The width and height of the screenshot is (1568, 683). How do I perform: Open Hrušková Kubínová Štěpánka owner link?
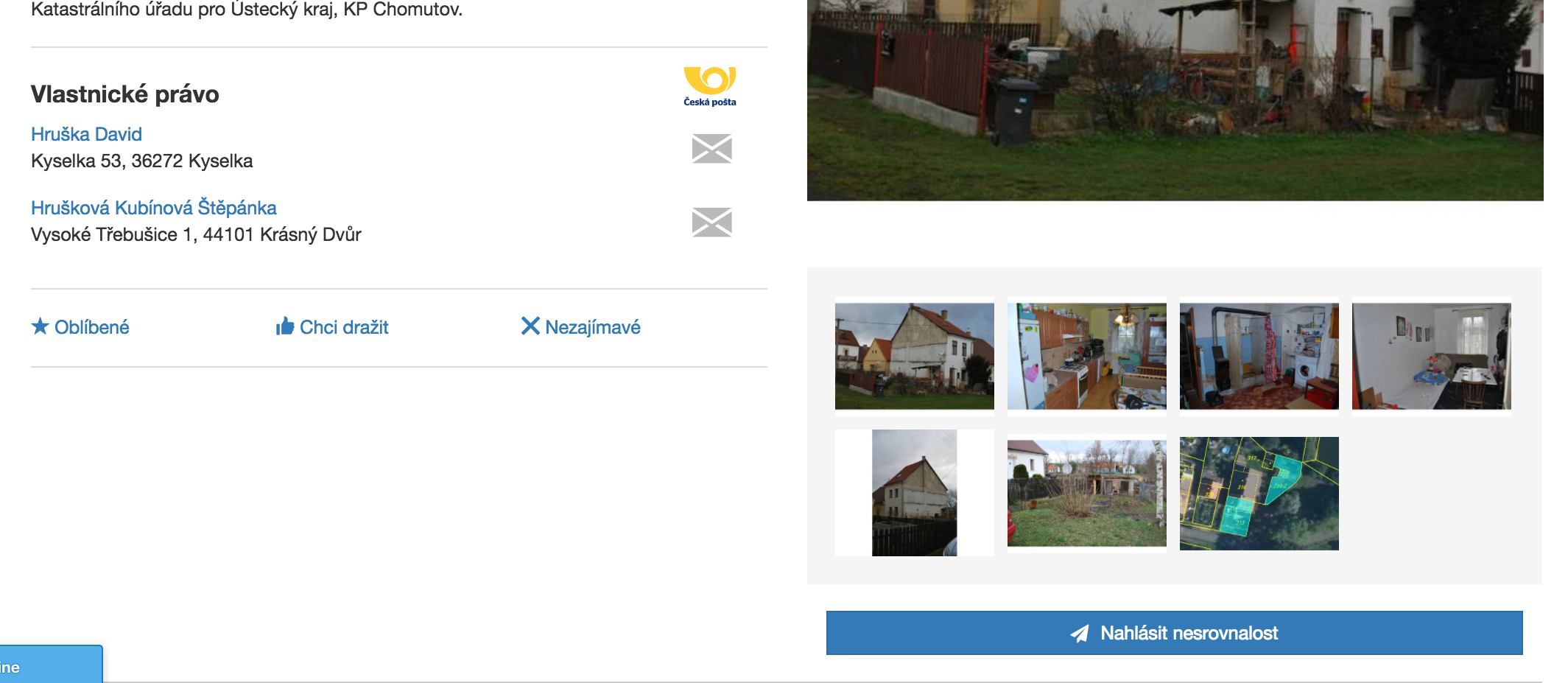point(154,208)
